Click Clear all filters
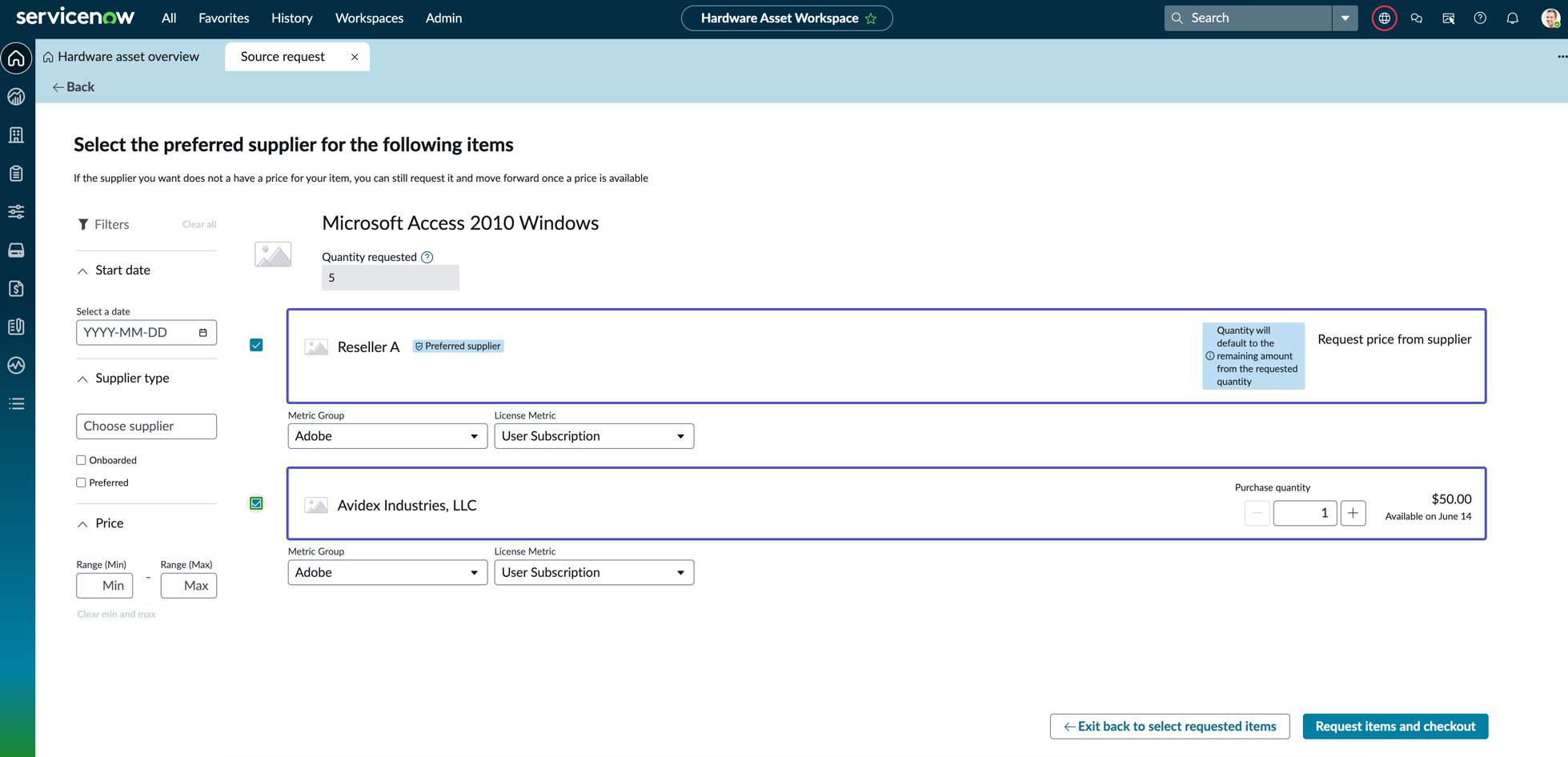Viewport: 1568px width, 757px height. 199,225
